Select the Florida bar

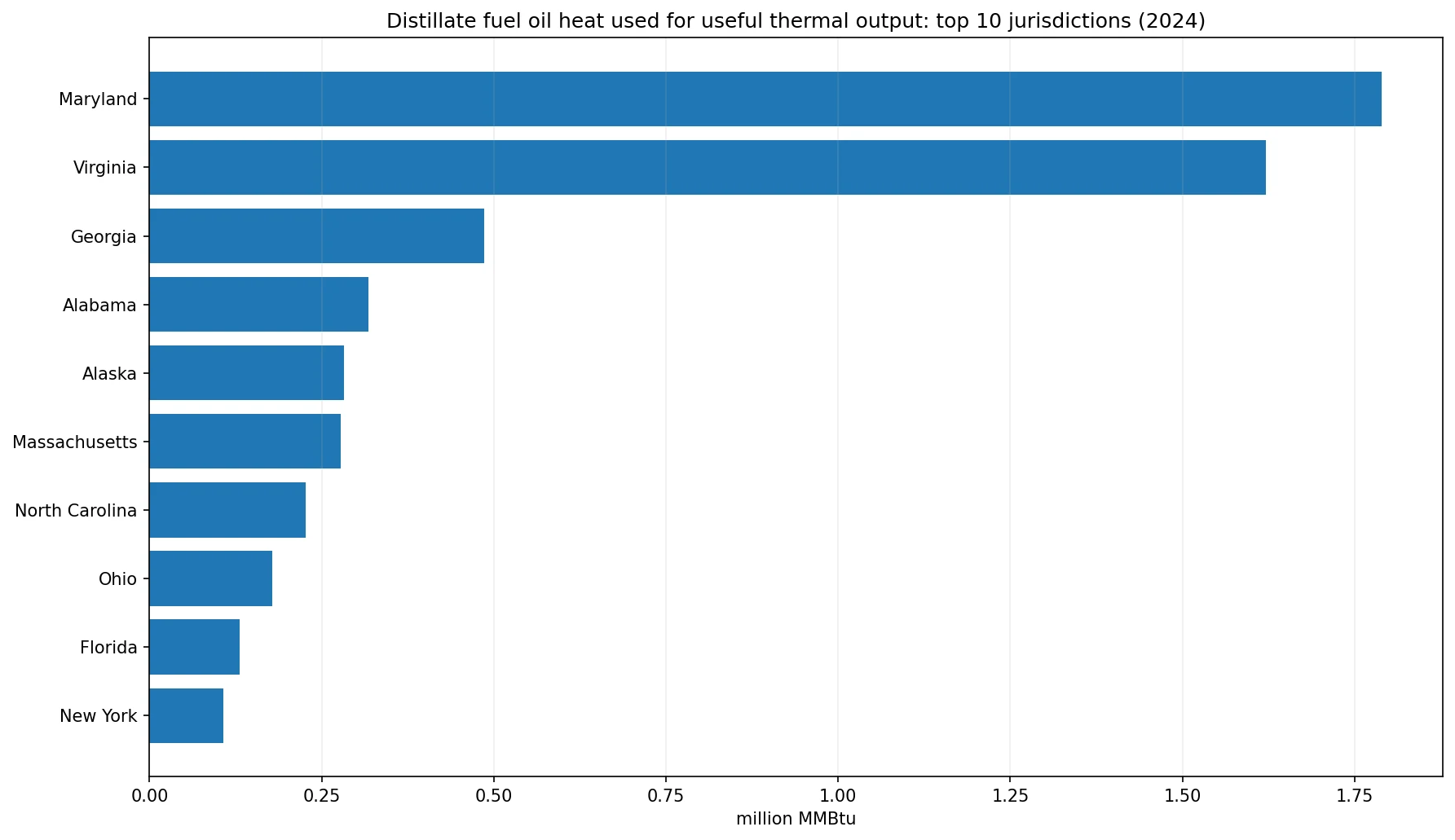tap(194, 647)
